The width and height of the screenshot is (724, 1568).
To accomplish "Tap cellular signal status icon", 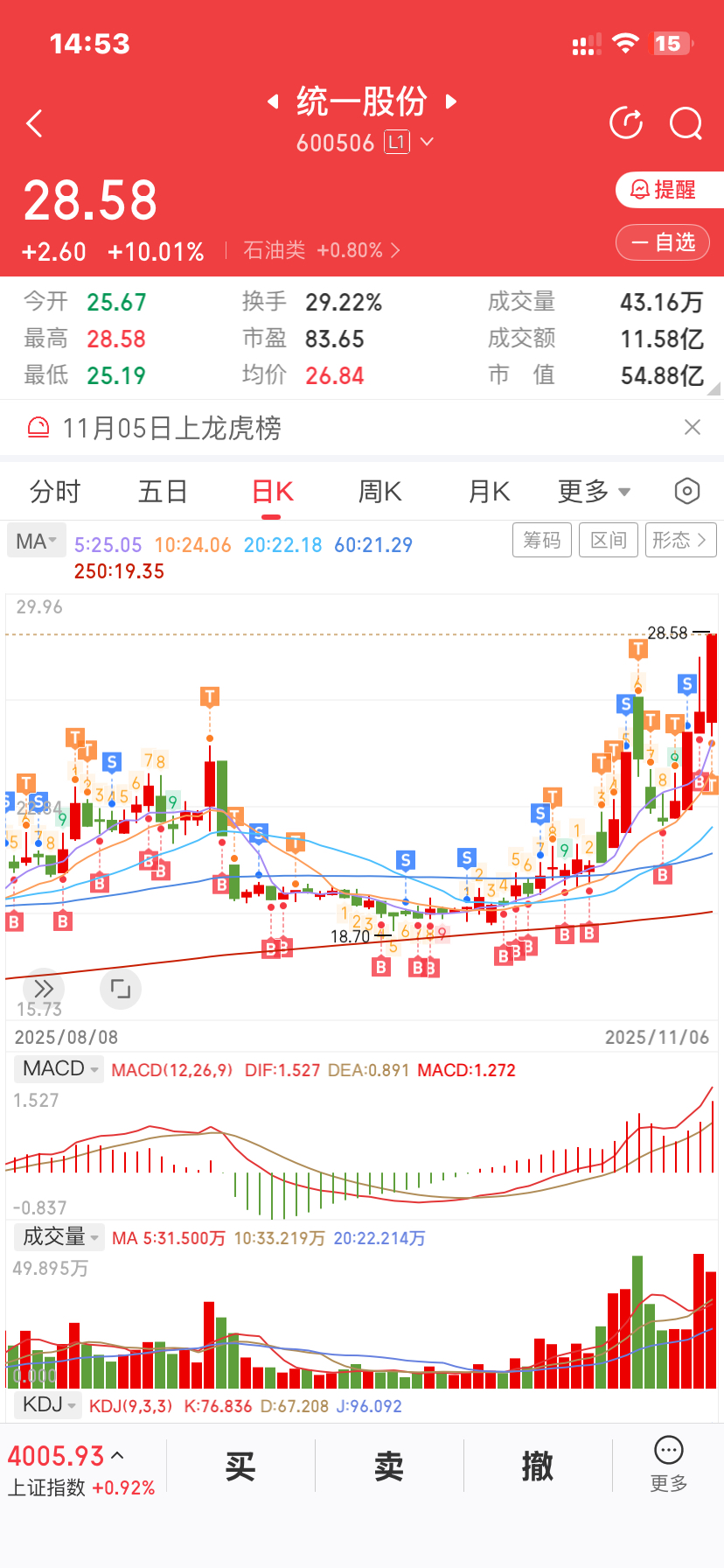I will click(x=586, y=44).
